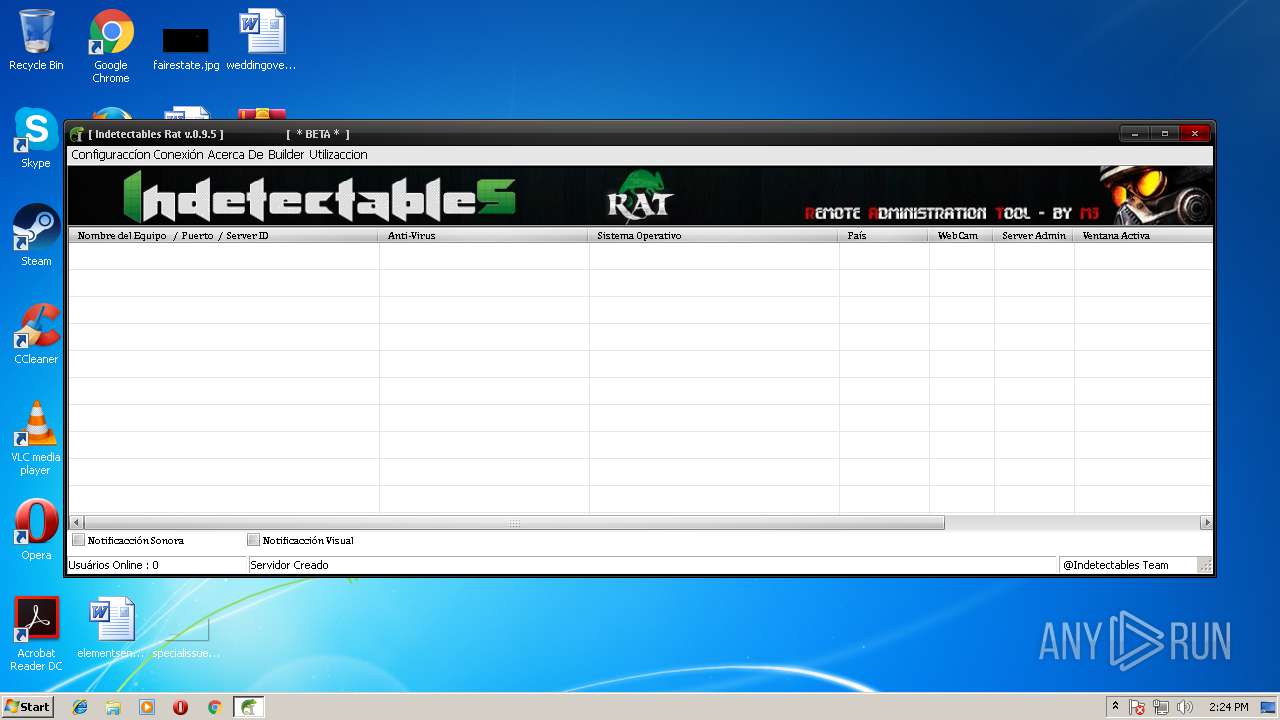Enable the Notificacción Visual checkbox
Viewport: 1280px width, 720px height.
pos(253,540)
